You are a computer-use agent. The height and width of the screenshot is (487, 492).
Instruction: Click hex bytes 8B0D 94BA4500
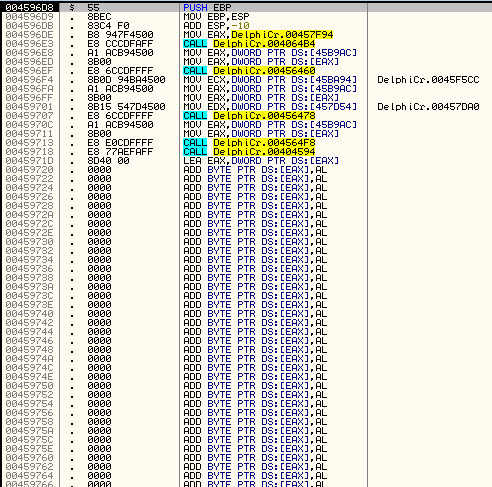point(126,80)
